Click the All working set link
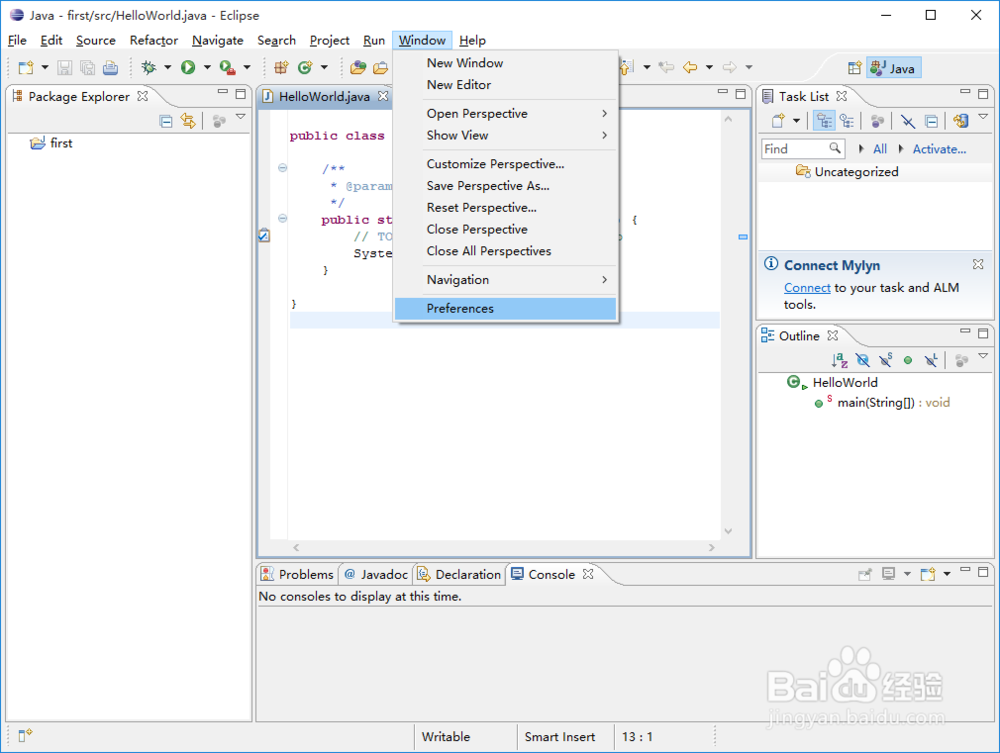1000x753 pixels. (879, 149)
